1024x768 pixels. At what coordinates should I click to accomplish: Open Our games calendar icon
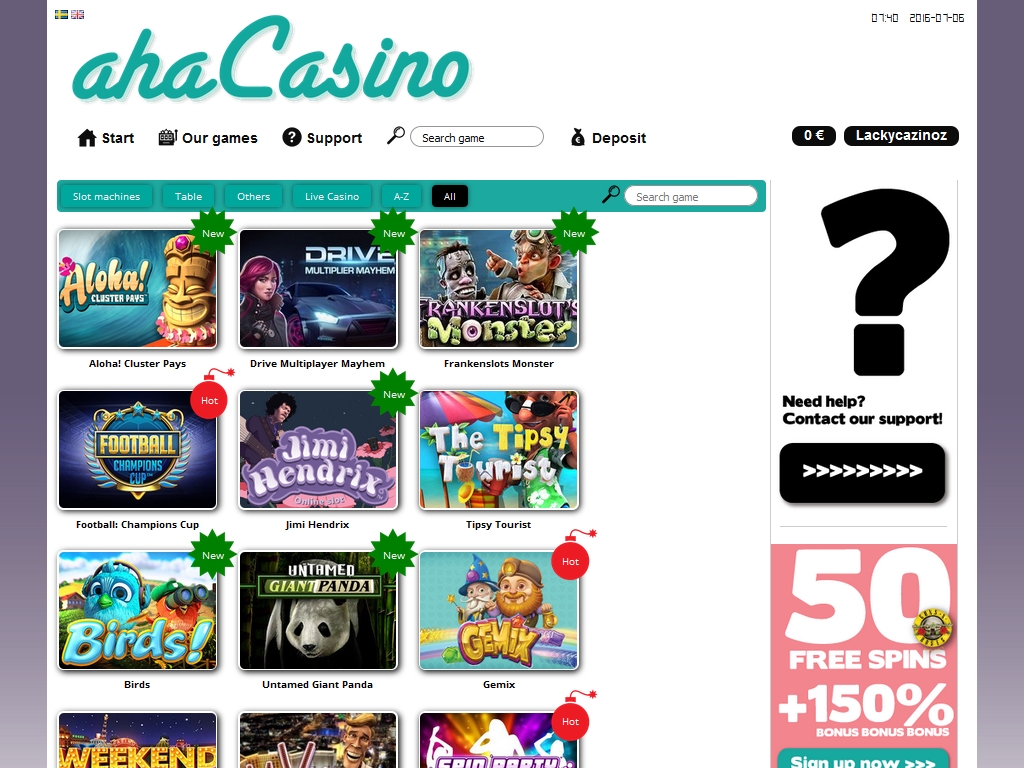pyautogui.click(x=168, y=137)
